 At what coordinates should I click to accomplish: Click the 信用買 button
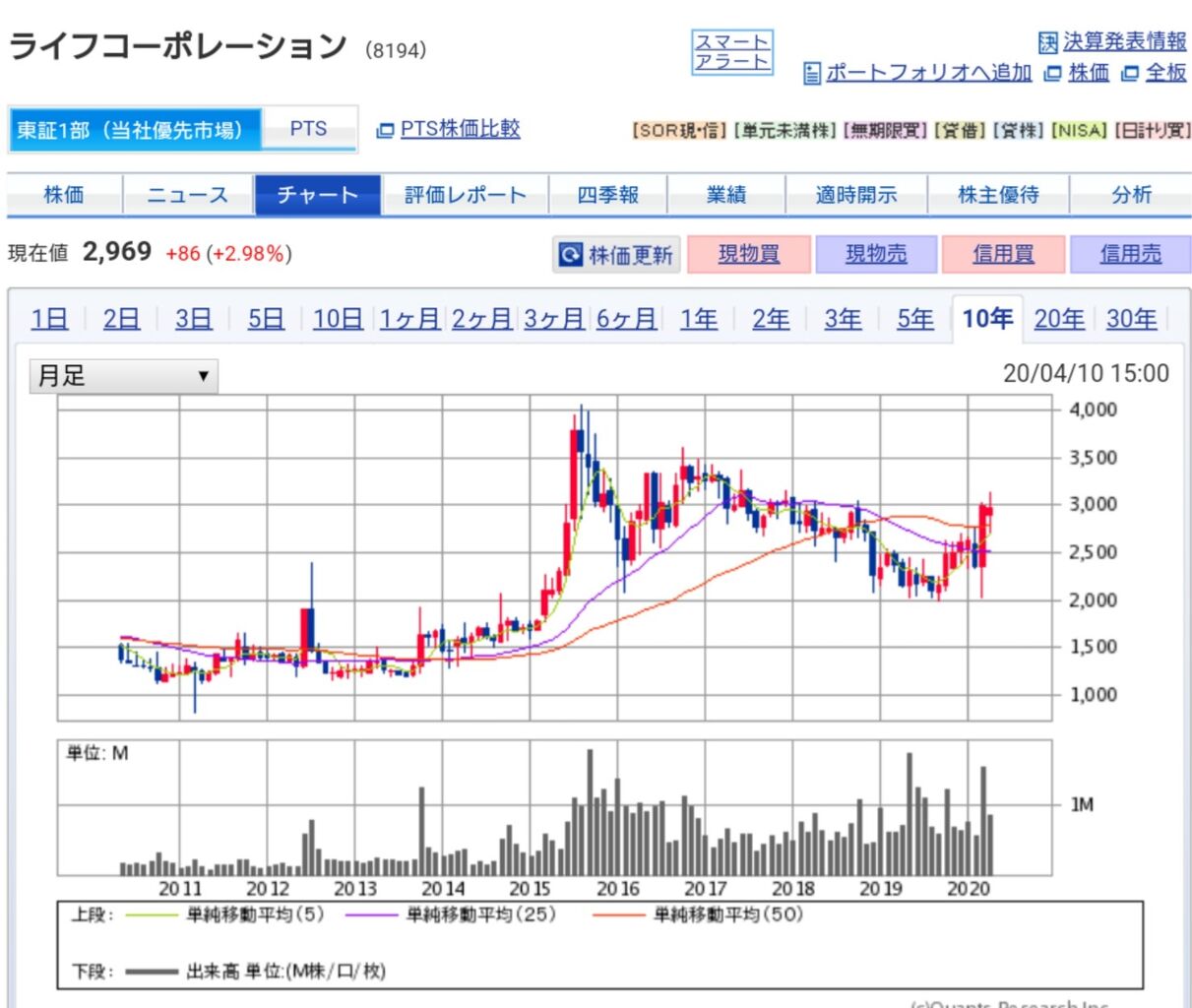[1003, 254]
